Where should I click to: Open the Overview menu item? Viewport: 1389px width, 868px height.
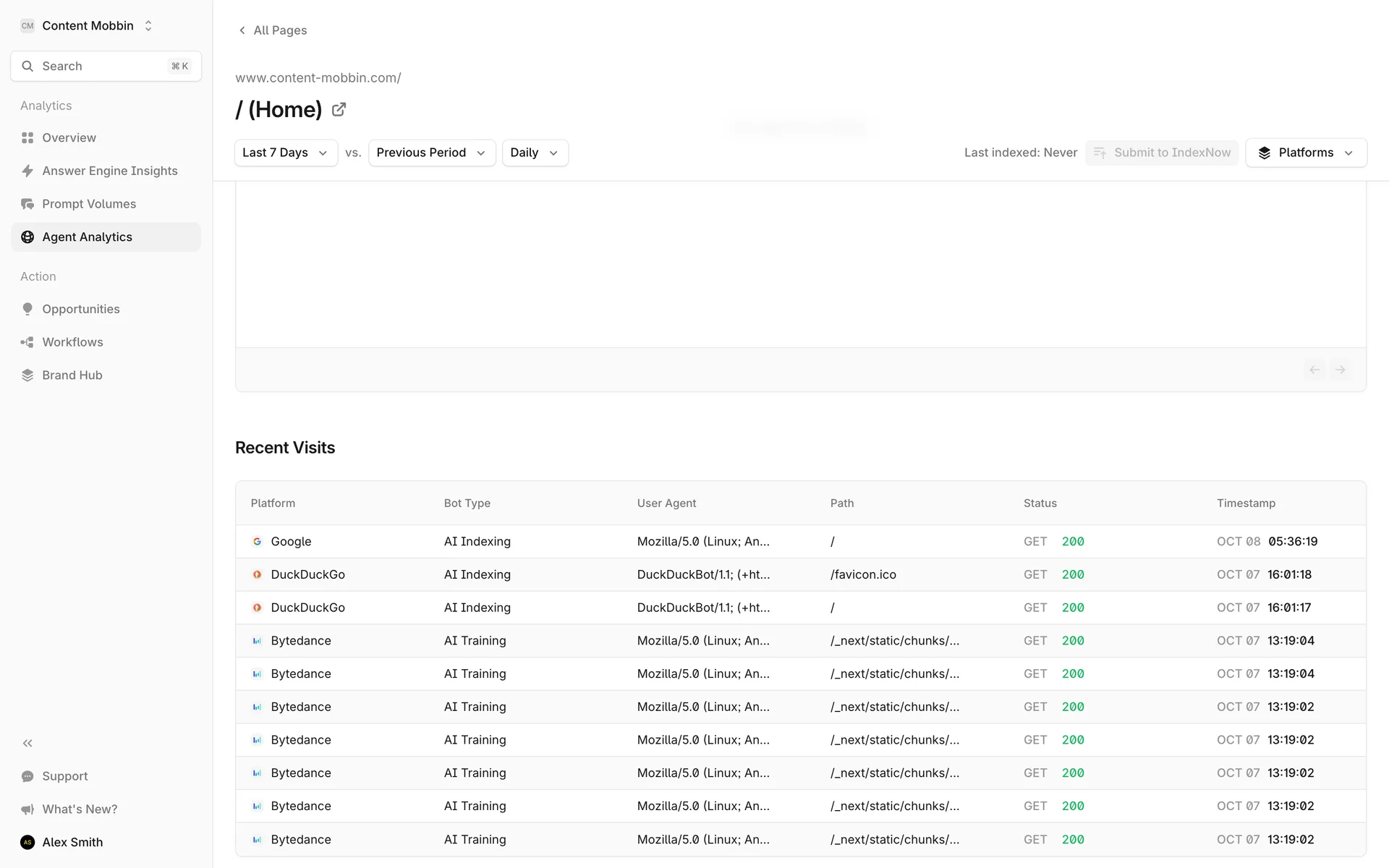69,137
